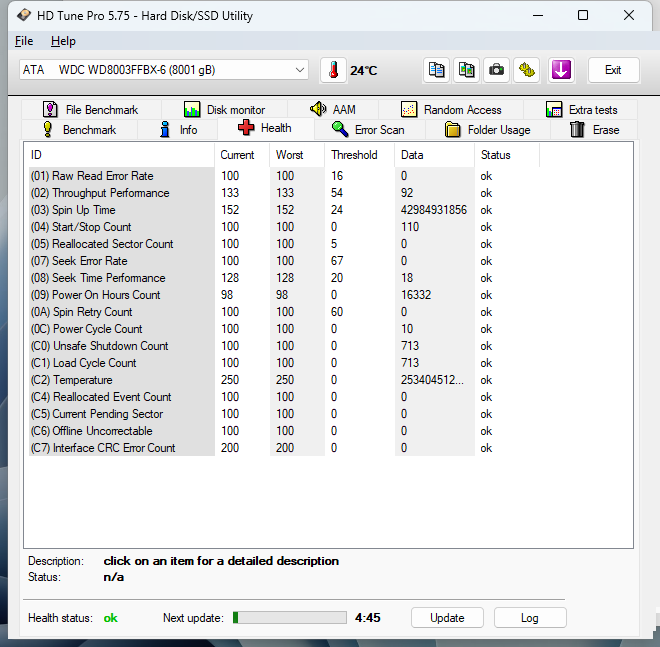Select the (04) Start/Stop Count row
This screenshot has width=660, height=647.
coord(284,227)
